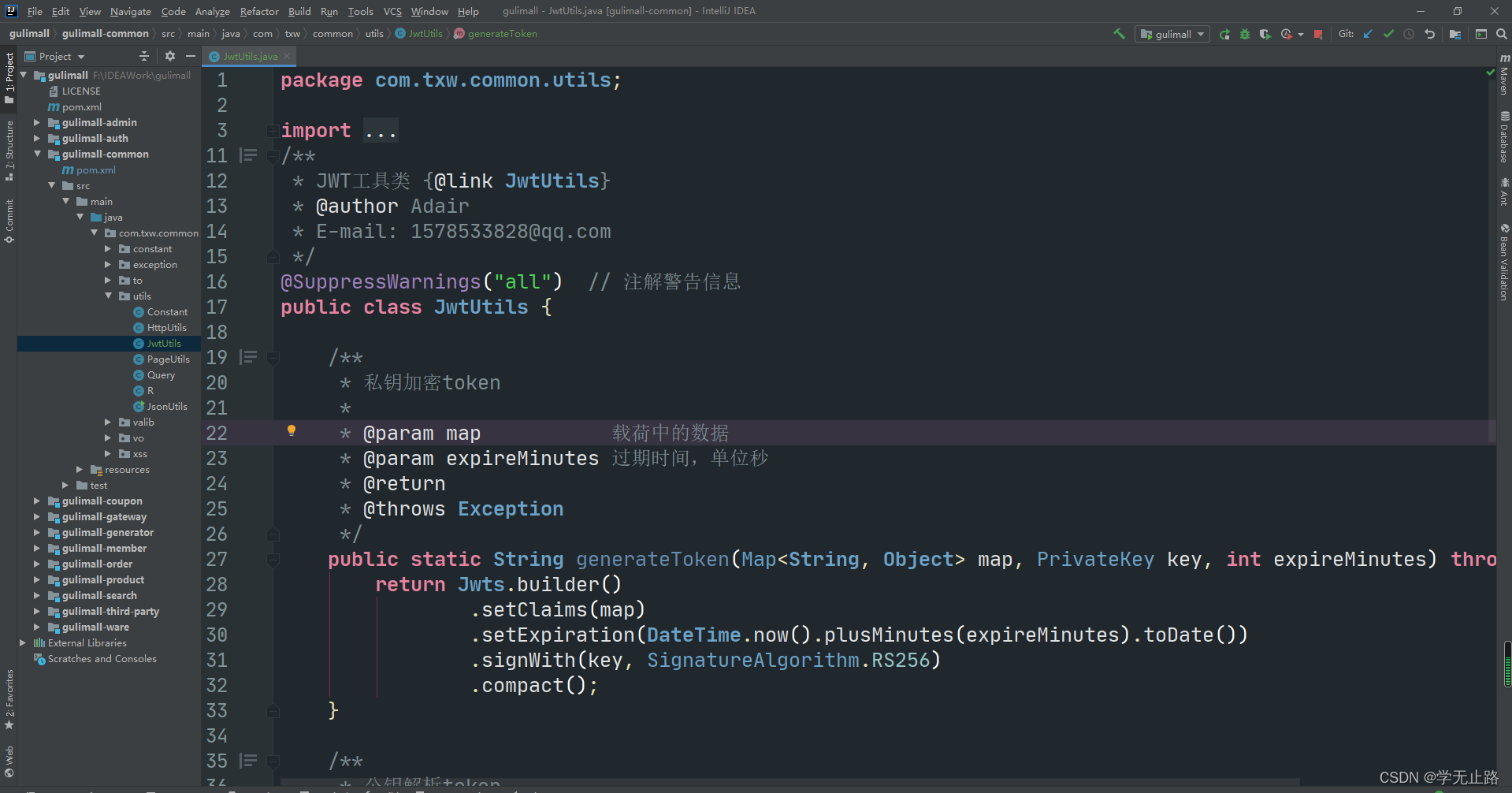The height and width of the screenshot is (793, 1512).
Task: Fold the generateToken method on line 27
Action: [x=273, y=560]
